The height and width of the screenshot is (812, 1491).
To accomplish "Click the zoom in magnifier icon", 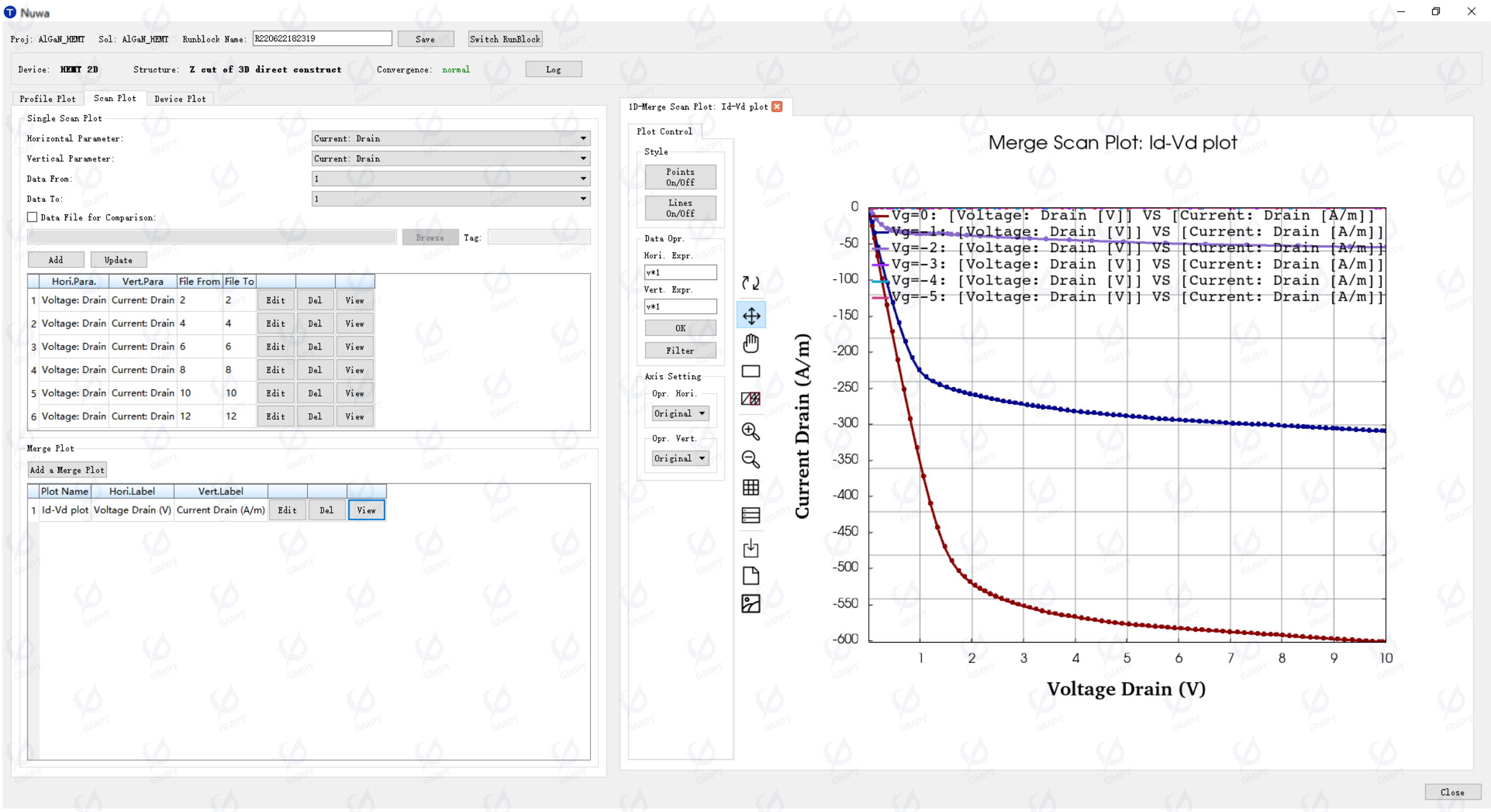I will 751,431.
